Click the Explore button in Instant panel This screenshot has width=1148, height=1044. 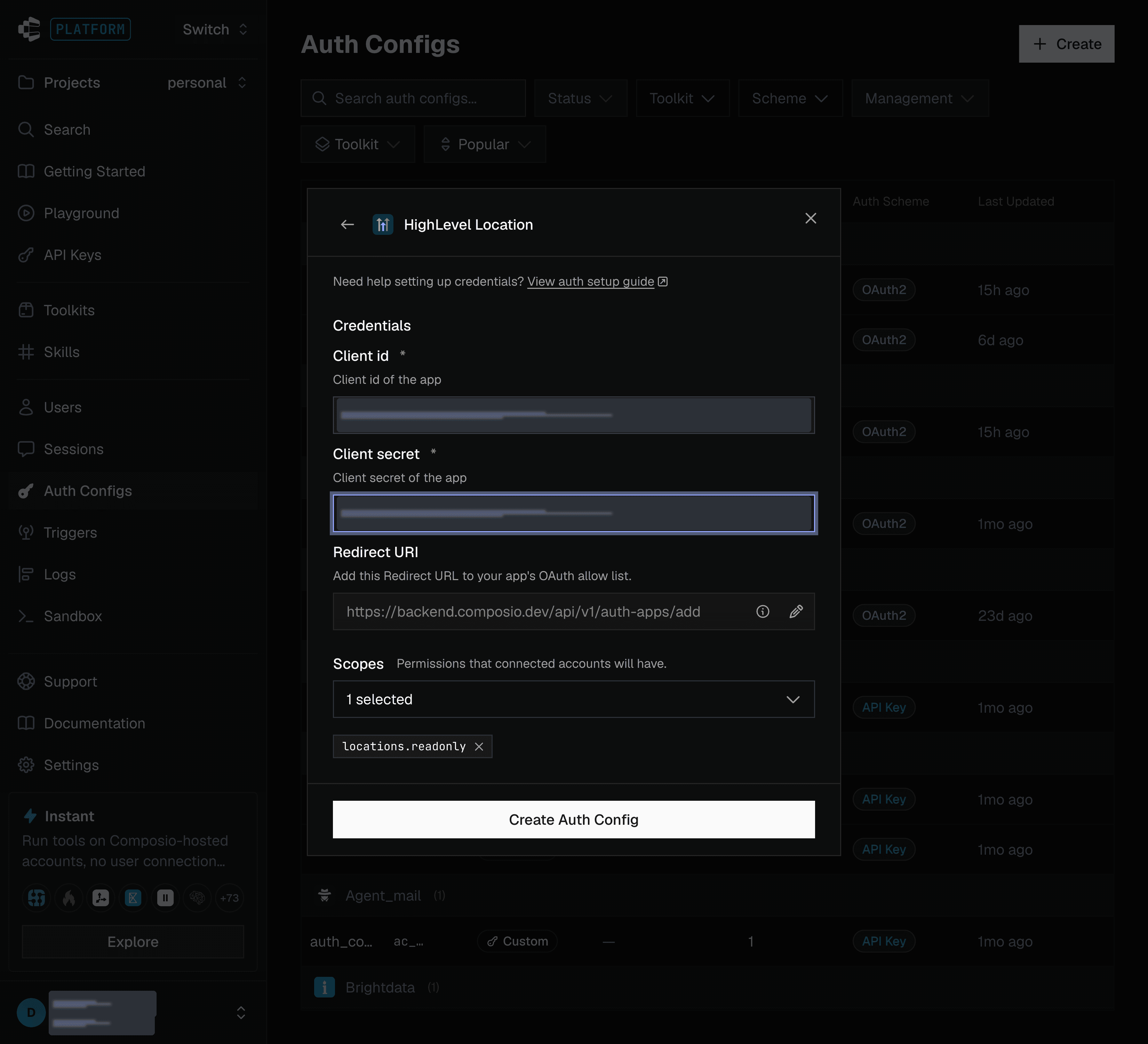tap(133, 941)
